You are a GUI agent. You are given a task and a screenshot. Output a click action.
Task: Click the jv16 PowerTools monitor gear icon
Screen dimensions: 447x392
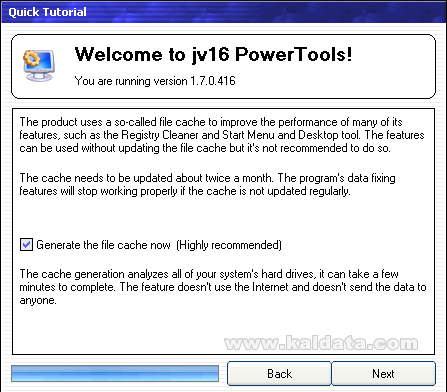click(x=38, y=66)
